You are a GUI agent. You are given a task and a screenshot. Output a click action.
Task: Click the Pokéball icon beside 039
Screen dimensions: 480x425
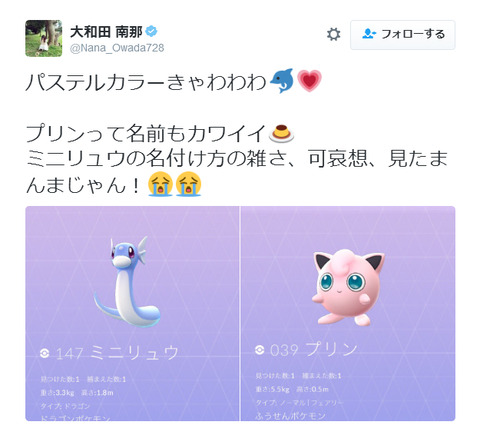pos(259,350)
